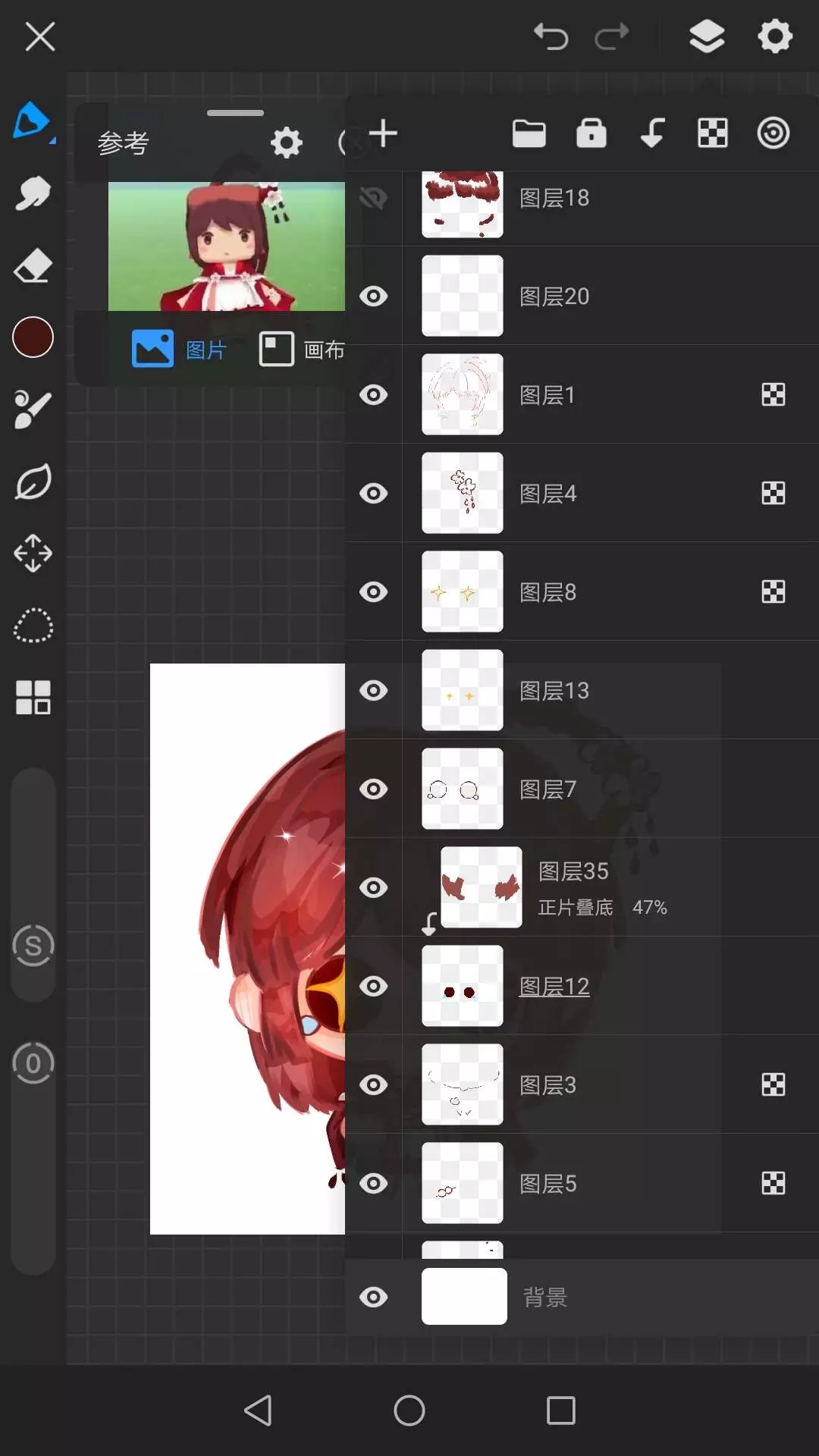Select the 图层18 layer thumbnail

click(x=462, y=204)
